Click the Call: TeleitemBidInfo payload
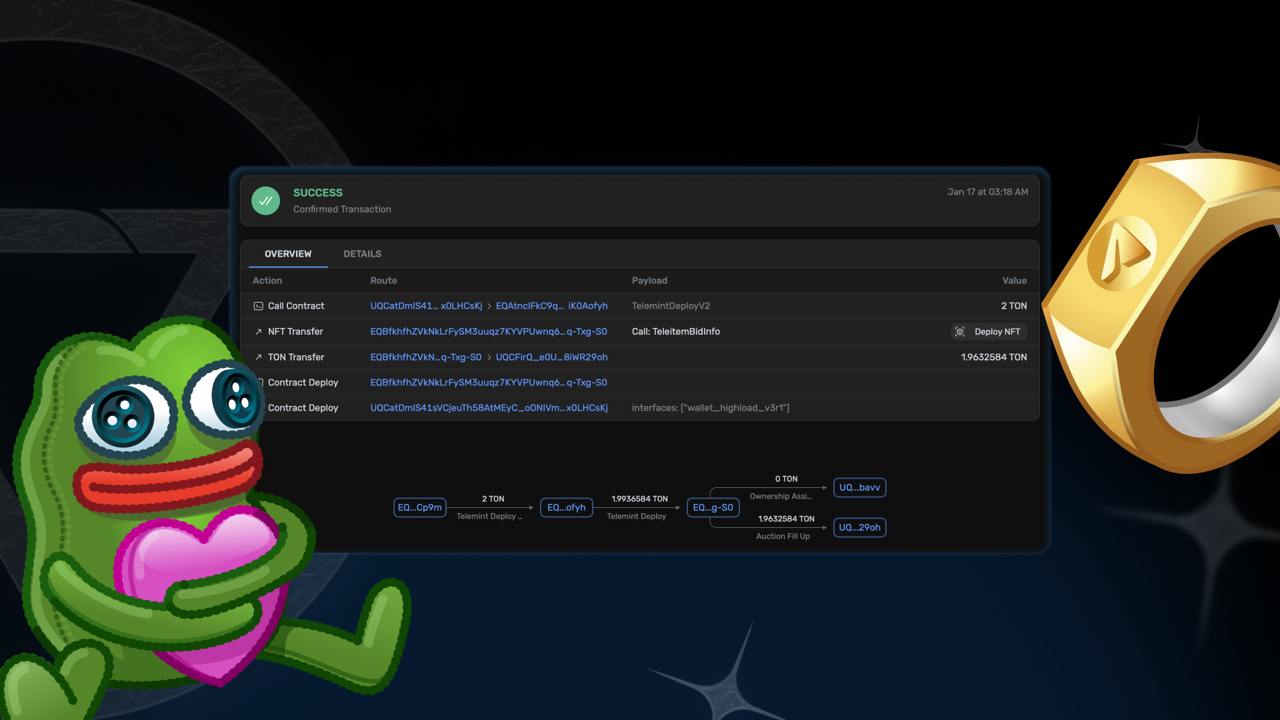The image size is (1280, 720). [676, 331]
